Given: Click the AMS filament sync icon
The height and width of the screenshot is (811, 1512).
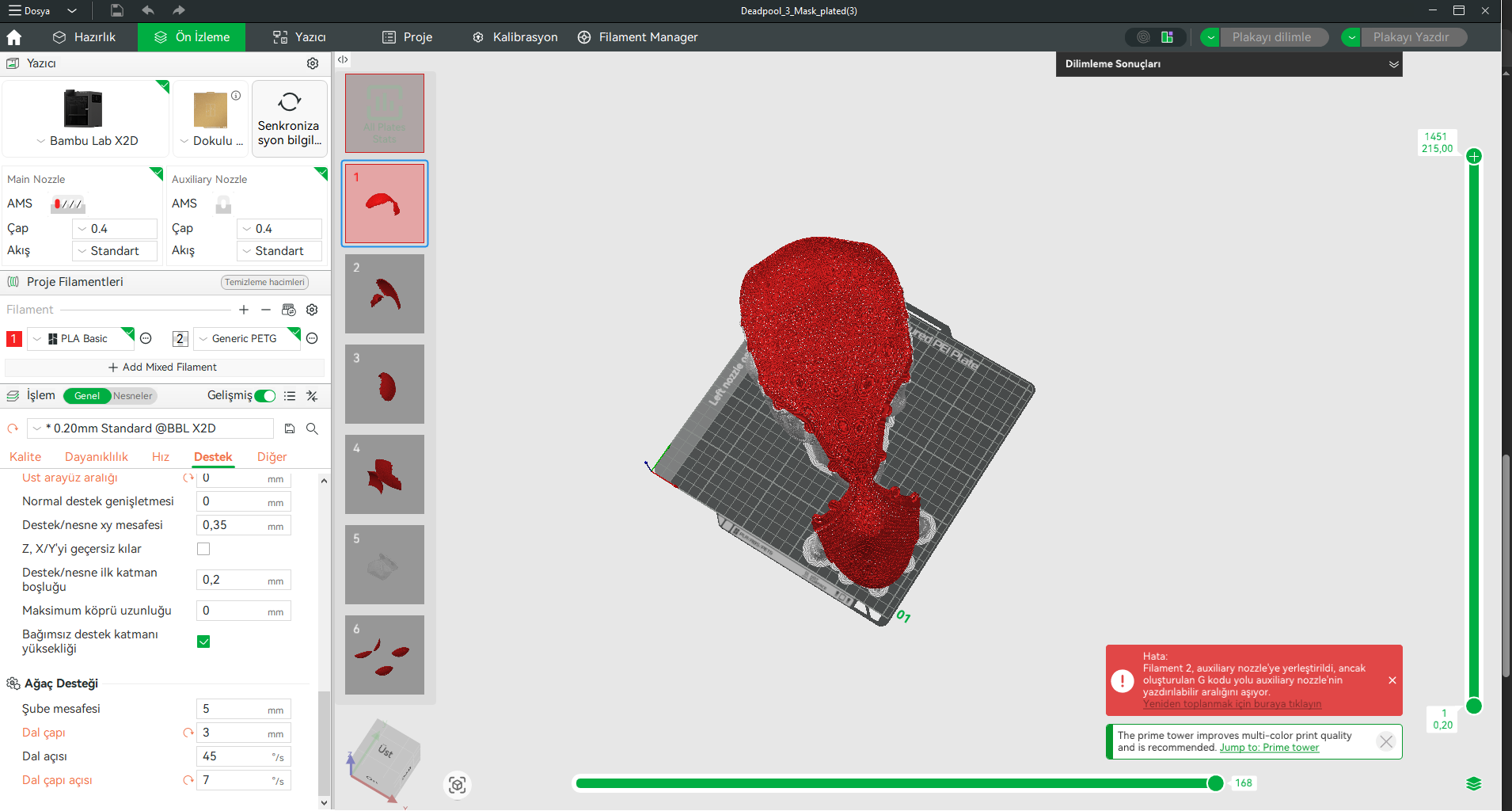Looking at the screenshot, I should coord(289,310).
